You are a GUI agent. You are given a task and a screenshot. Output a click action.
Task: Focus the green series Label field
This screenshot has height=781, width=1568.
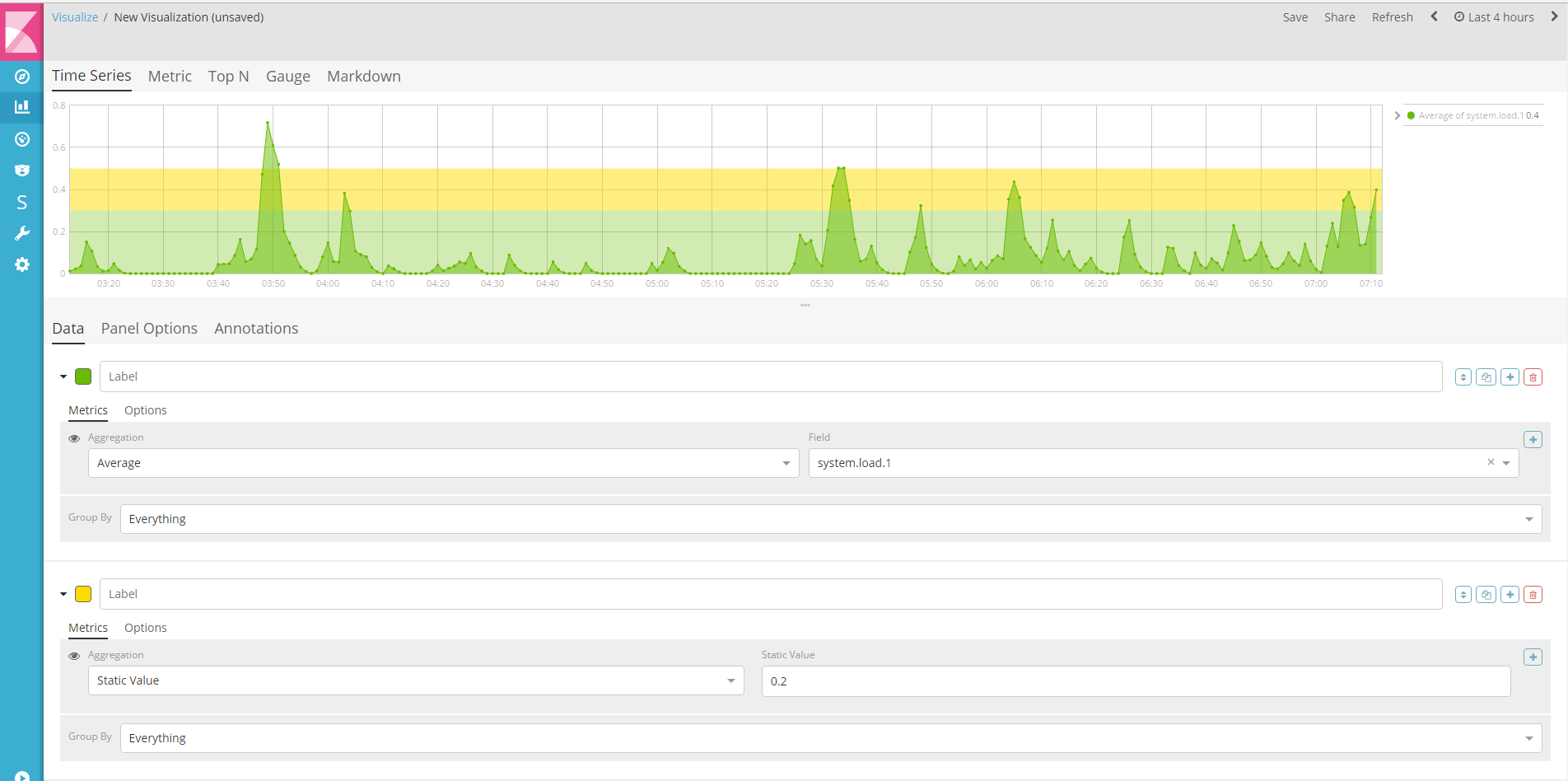[771, 376]
